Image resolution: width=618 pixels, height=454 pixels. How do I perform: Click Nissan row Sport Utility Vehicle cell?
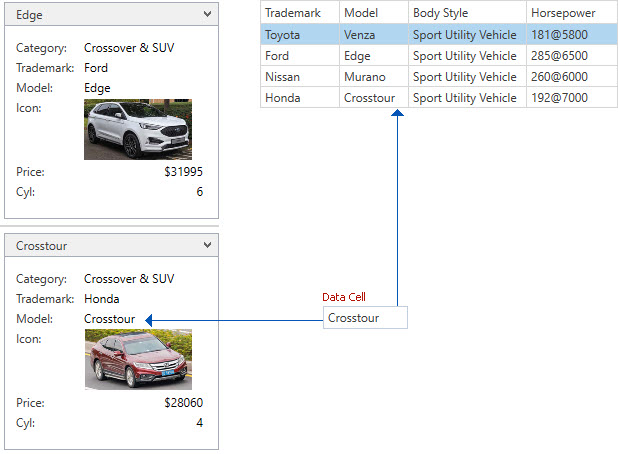[467, 76]
